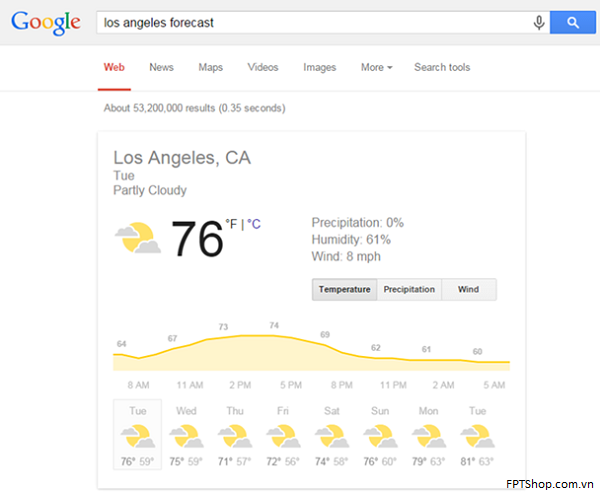Click the blue search magnifier button
The width and height of the screenshot is (600, 493).
572,23
